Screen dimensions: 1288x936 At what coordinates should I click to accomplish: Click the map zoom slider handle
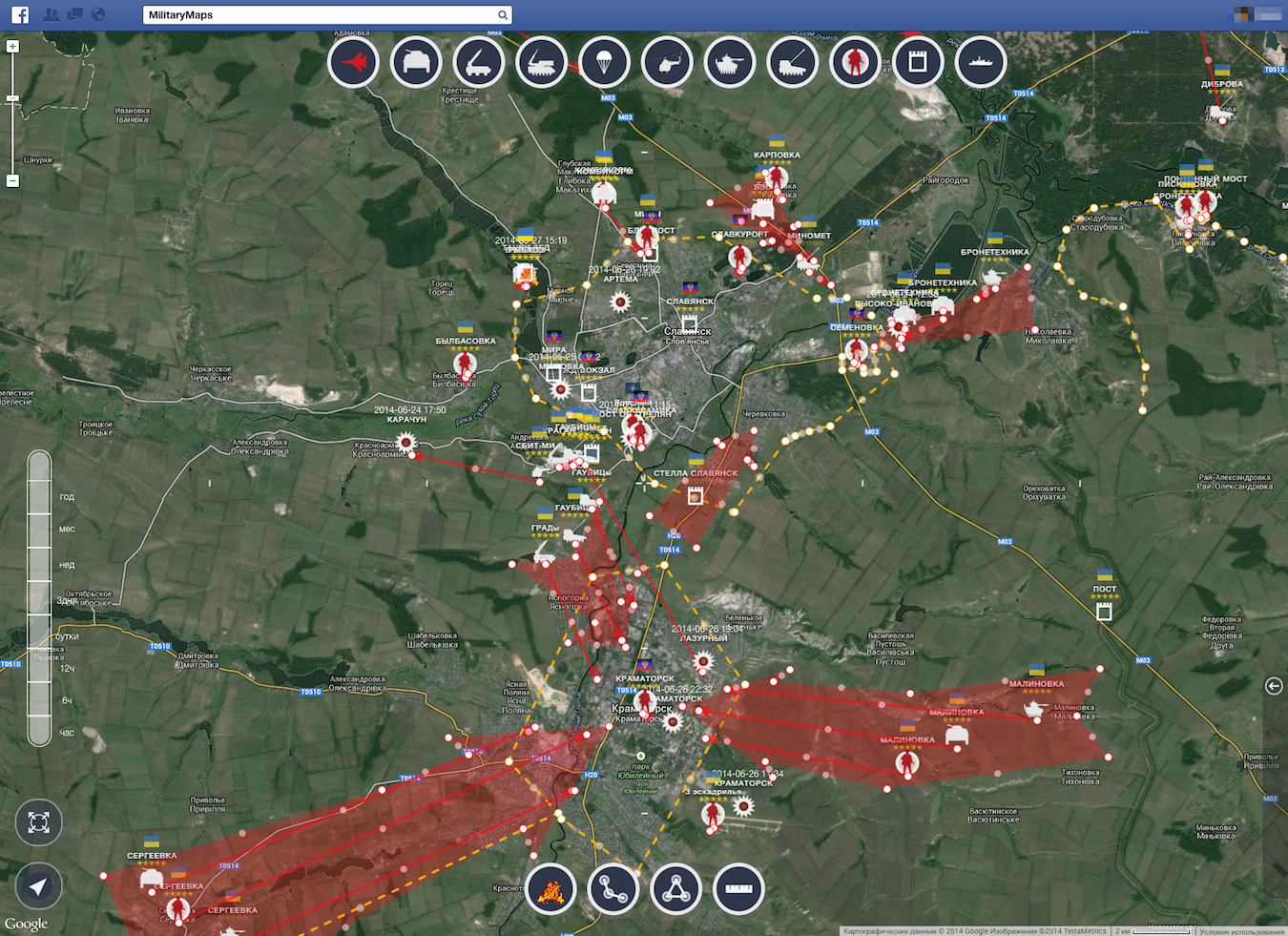[x=12, y=98]
